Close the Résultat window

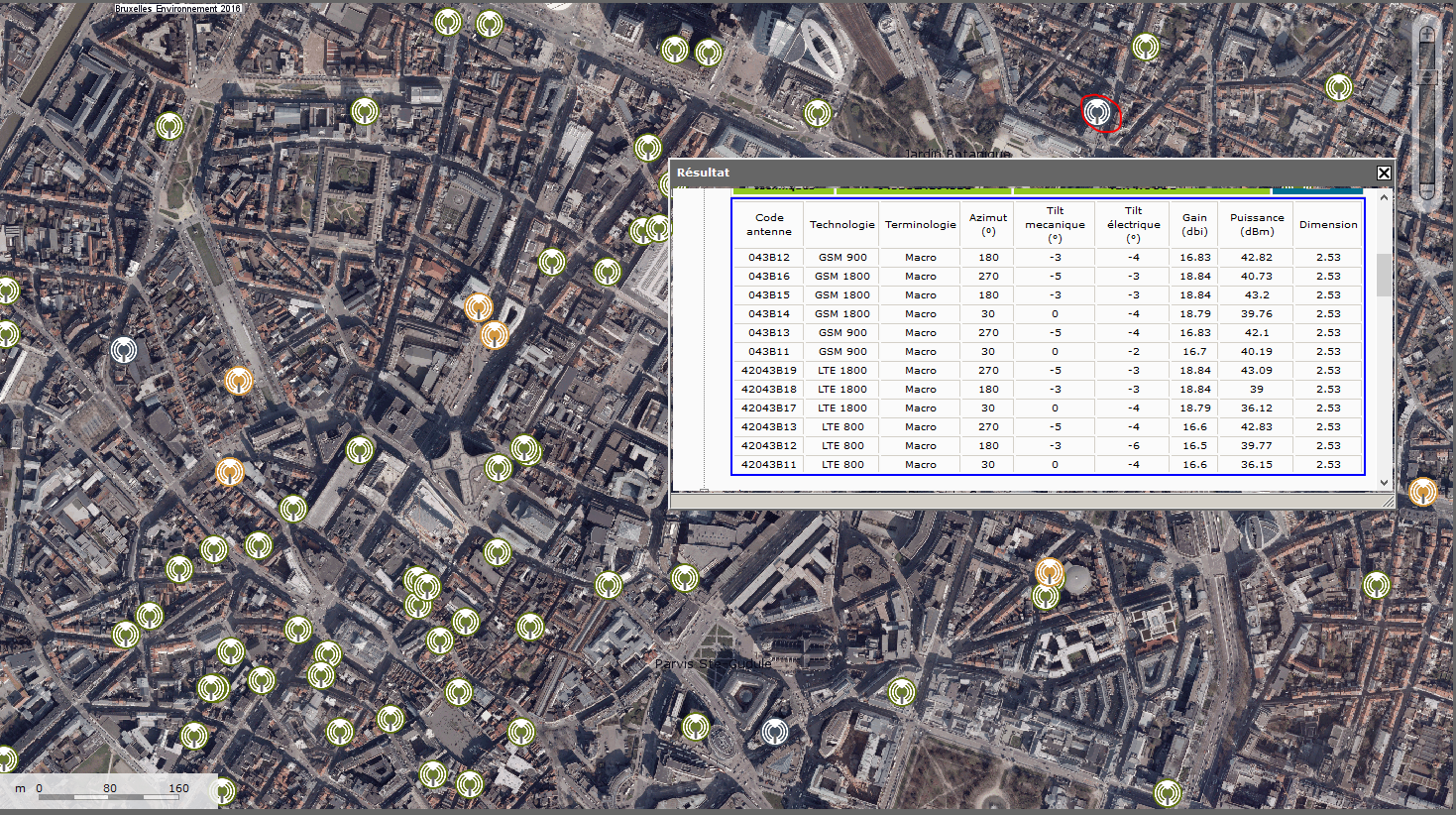click(x=1384, y=173)
